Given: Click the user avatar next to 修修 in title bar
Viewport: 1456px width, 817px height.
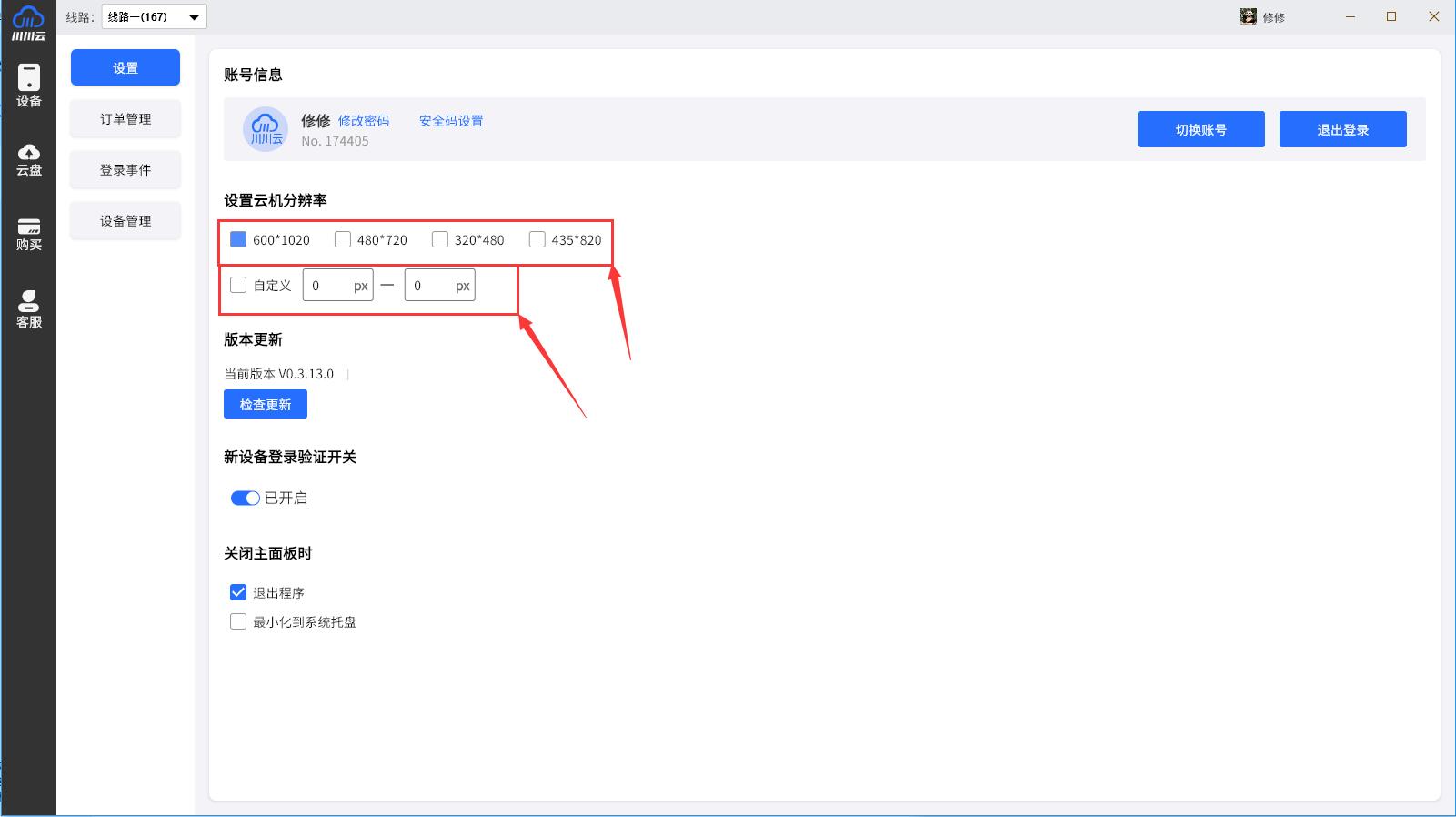Looking at the screenshot, I should pos(1248,16).
